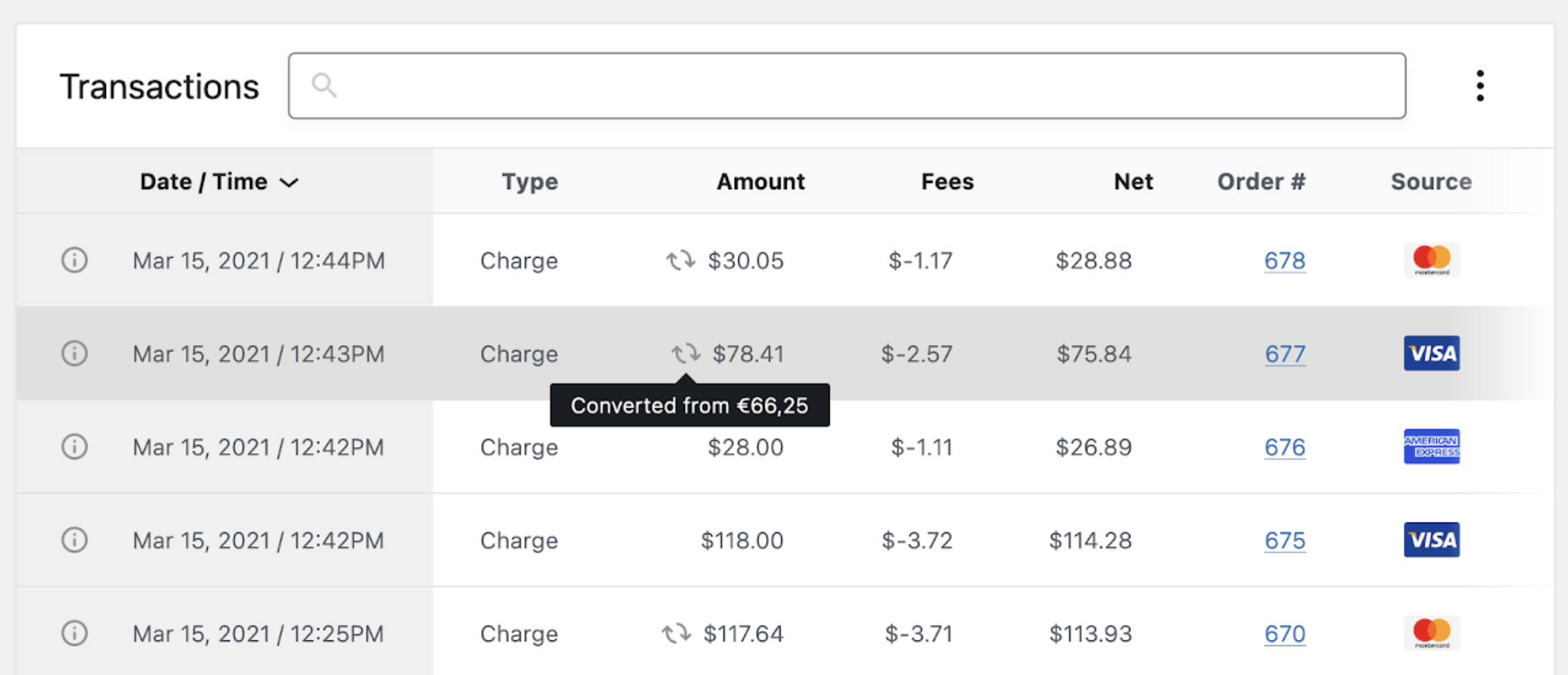Click the currency conversion icon beside $78.41
Viewport: 1568px width, 675px height.
point(686,353)
